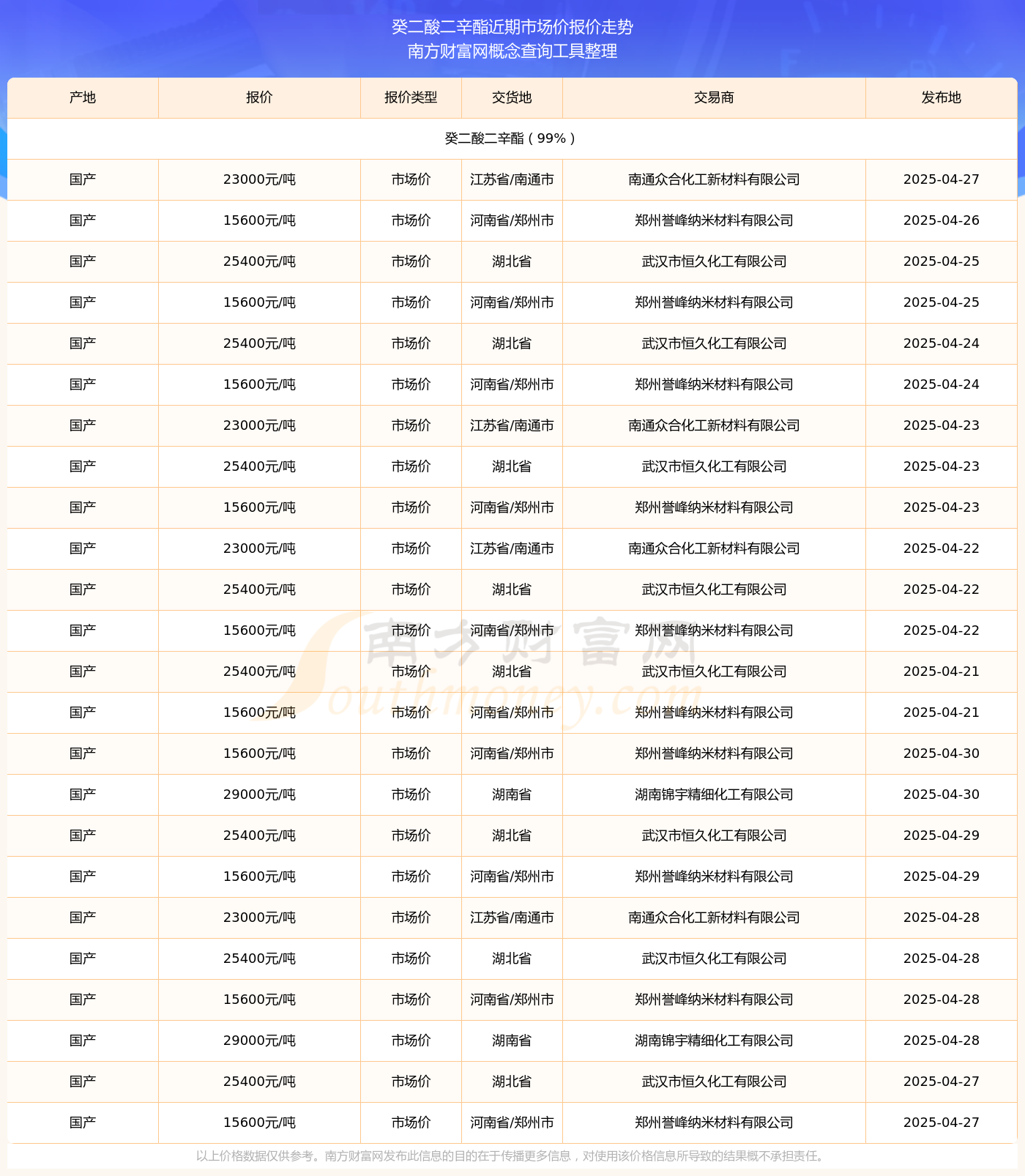Image resolution: width=1025 pixels, height=1176 pixels.
Task: Click 湖南省 delivery cell in the 2025-04-30 row
Action: tap(512, 794)
